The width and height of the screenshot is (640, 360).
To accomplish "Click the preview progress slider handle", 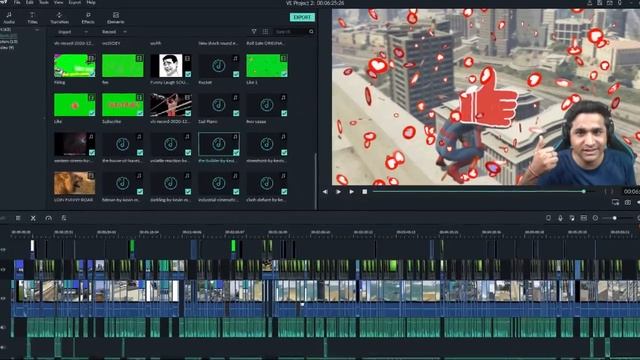I will click(x=584, y=191).
